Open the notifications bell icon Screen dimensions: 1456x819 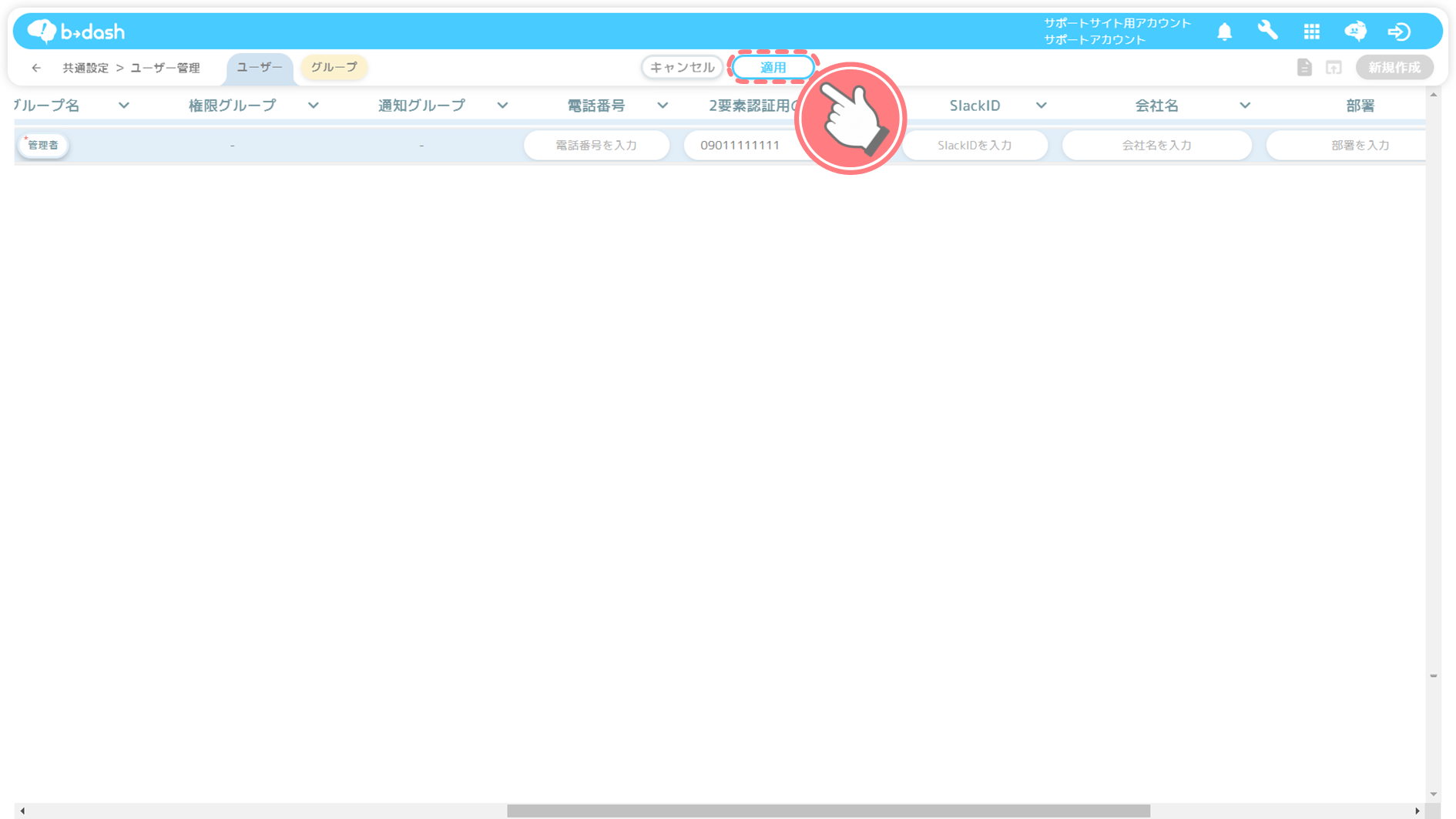click(1224, 32)
